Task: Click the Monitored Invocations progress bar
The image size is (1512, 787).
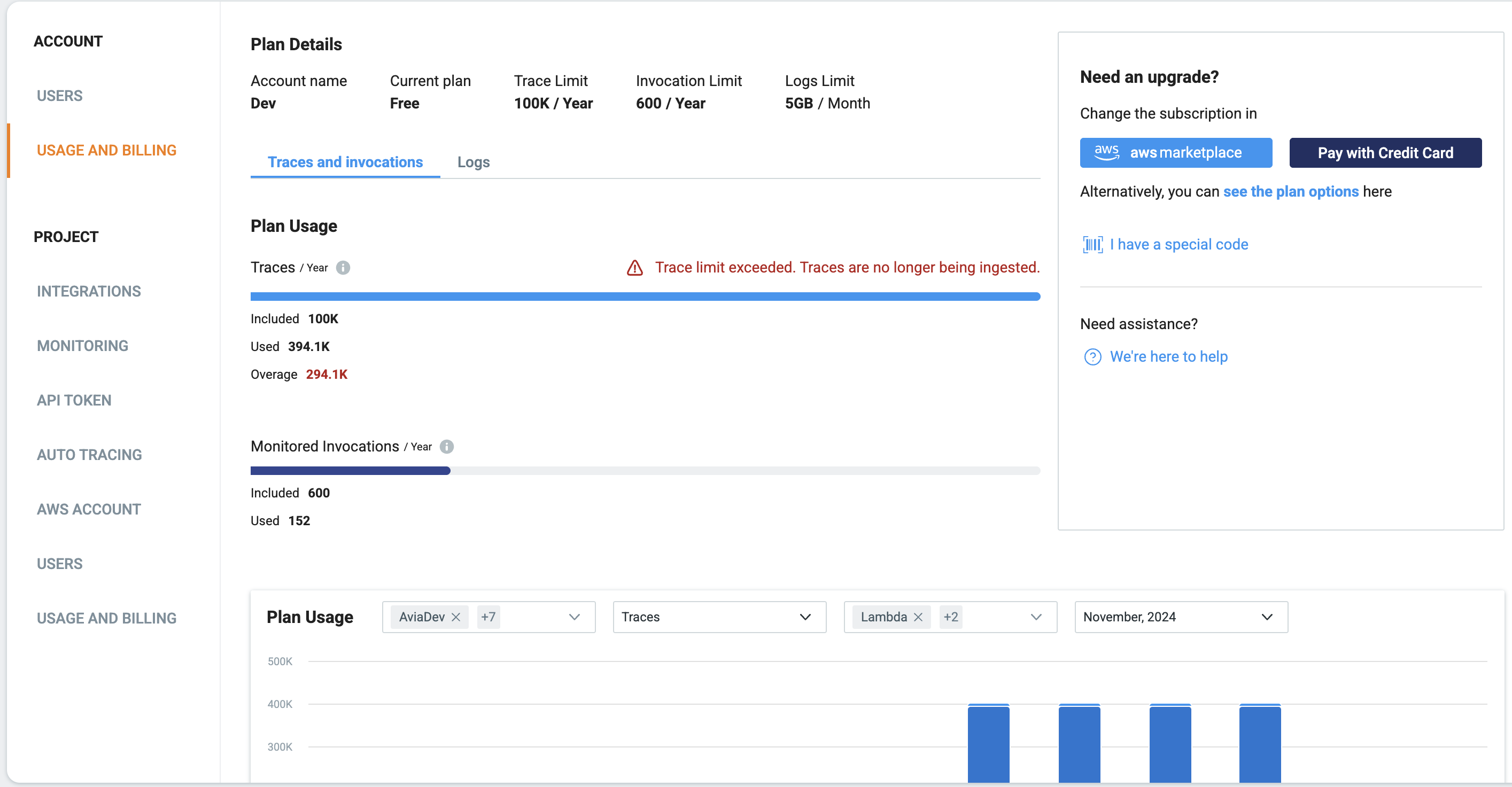Action: (645, 471)
